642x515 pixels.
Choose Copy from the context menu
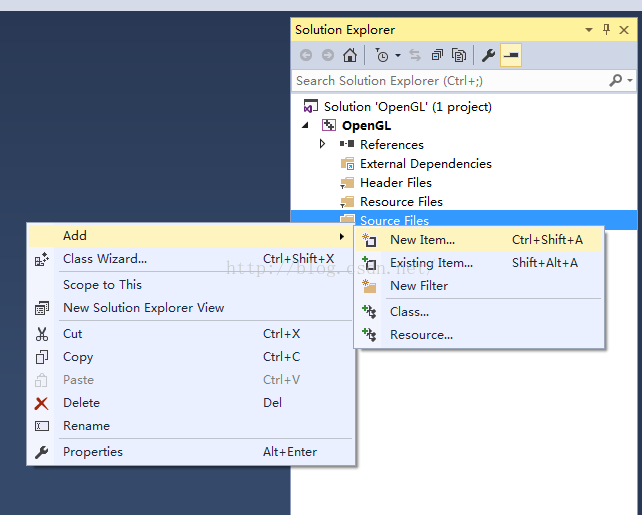pos(190,357)
